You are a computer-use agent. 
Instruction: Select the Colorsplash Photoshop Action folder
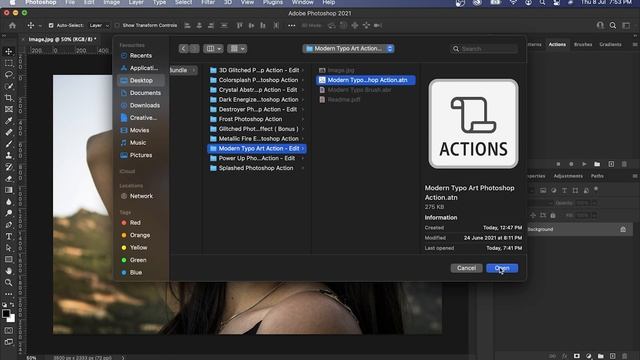(x=256, y=80)
